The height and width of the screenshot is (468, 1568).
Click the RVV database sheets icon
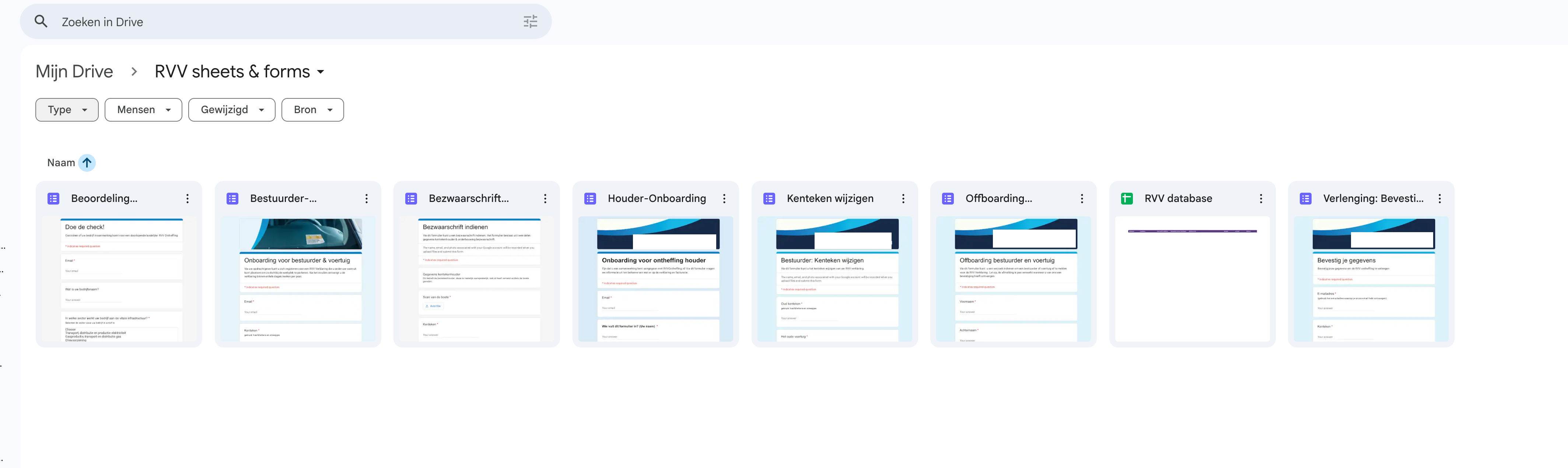[x=1127, y=199]
